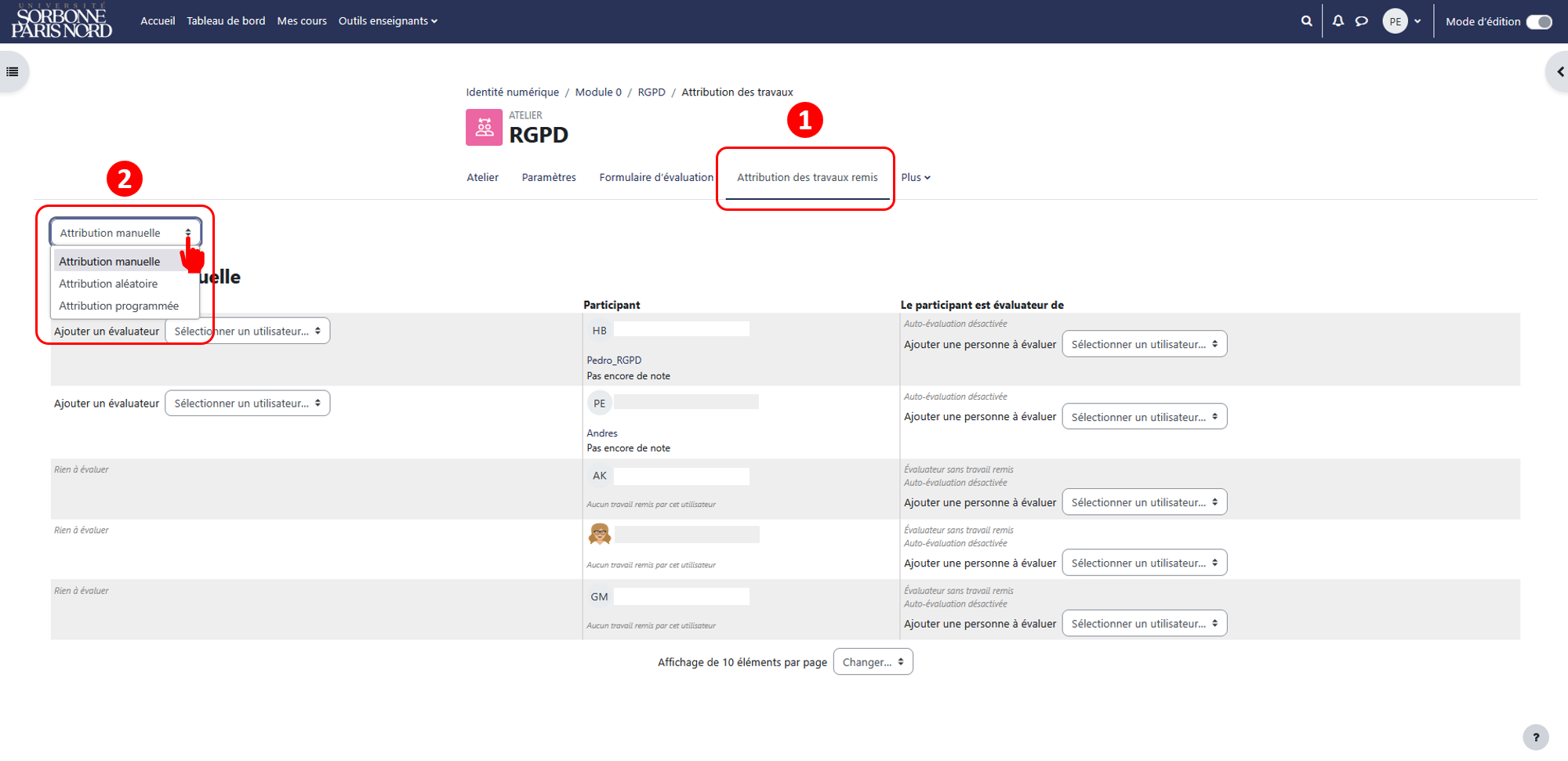Click the PE user avatar

[x=1395, y=22]
